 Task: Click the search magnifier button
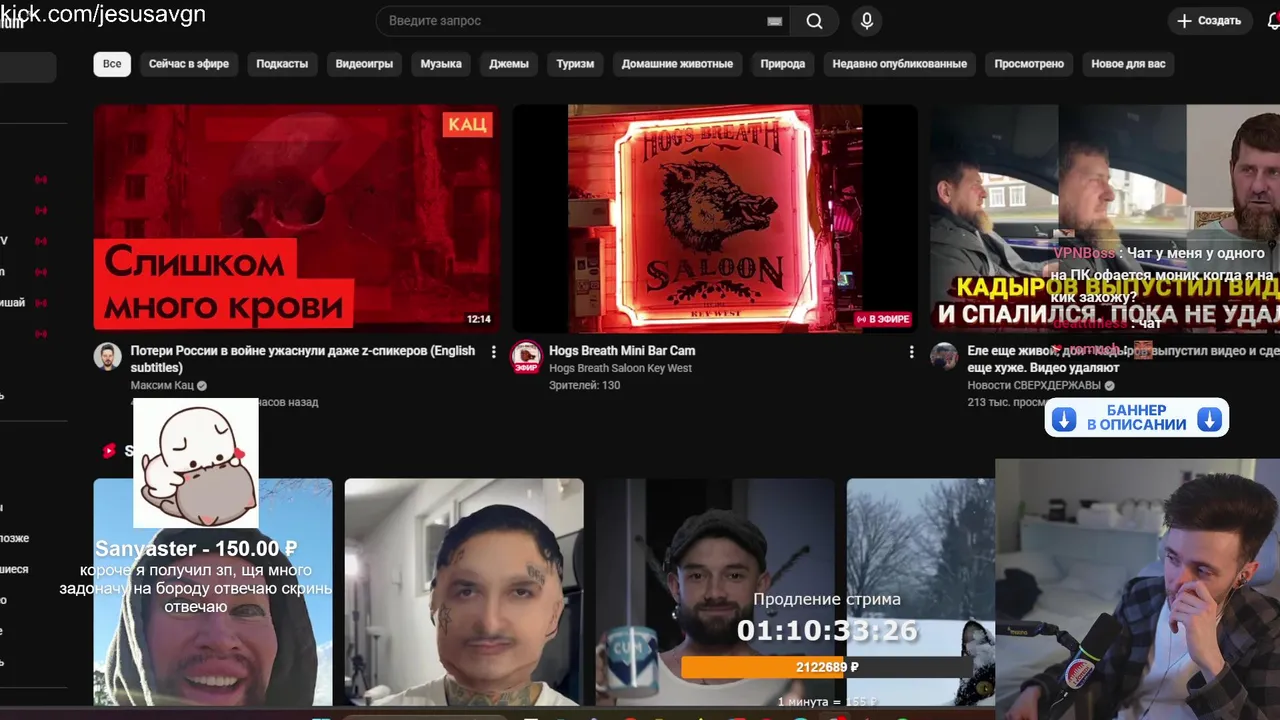pyautogui.click(x=815, y=21)
